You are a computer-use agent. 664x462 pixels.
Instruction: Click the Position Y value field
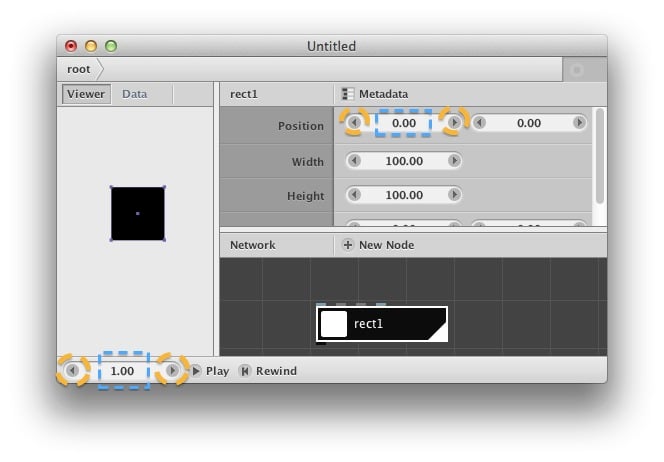(x=529, y=123)
